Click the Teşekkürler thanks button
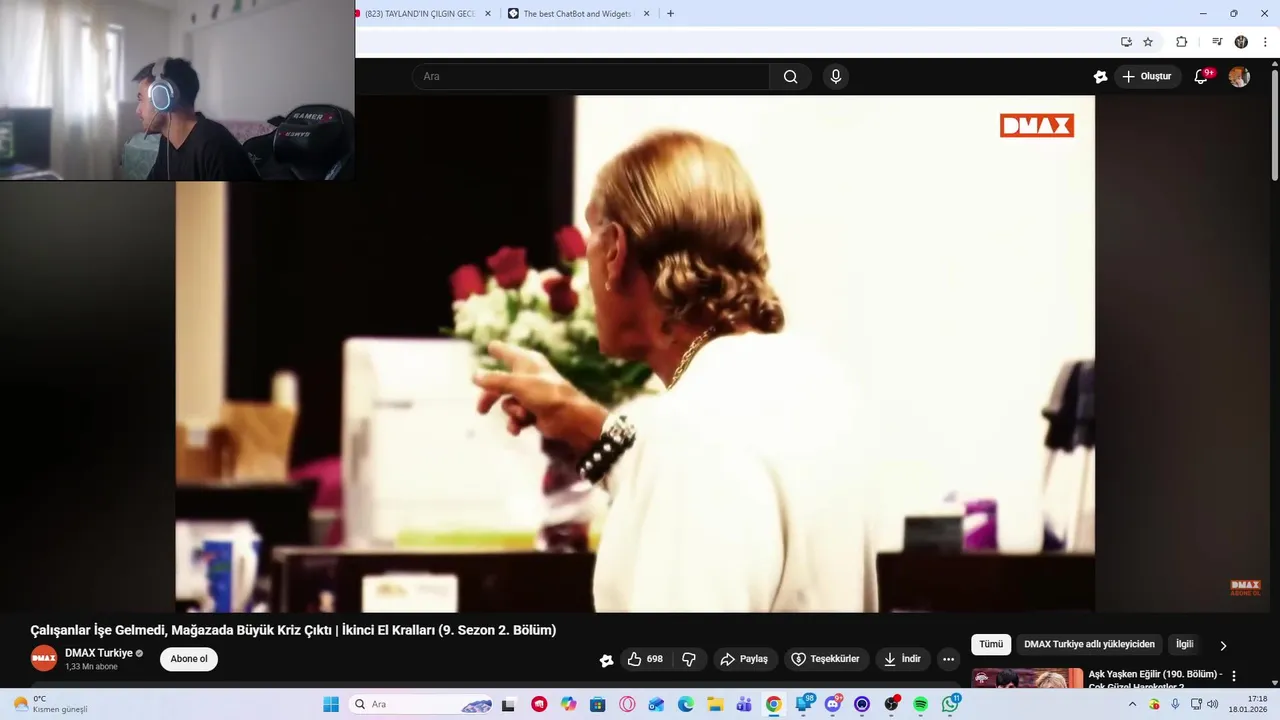Viewport: 1280px width, 720px height. point(825,659)
